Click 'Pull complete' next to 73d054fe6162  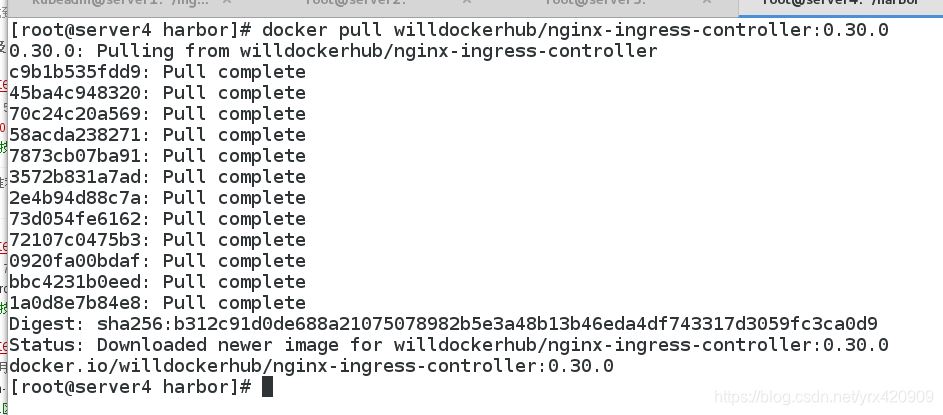(x=235, y=219)
